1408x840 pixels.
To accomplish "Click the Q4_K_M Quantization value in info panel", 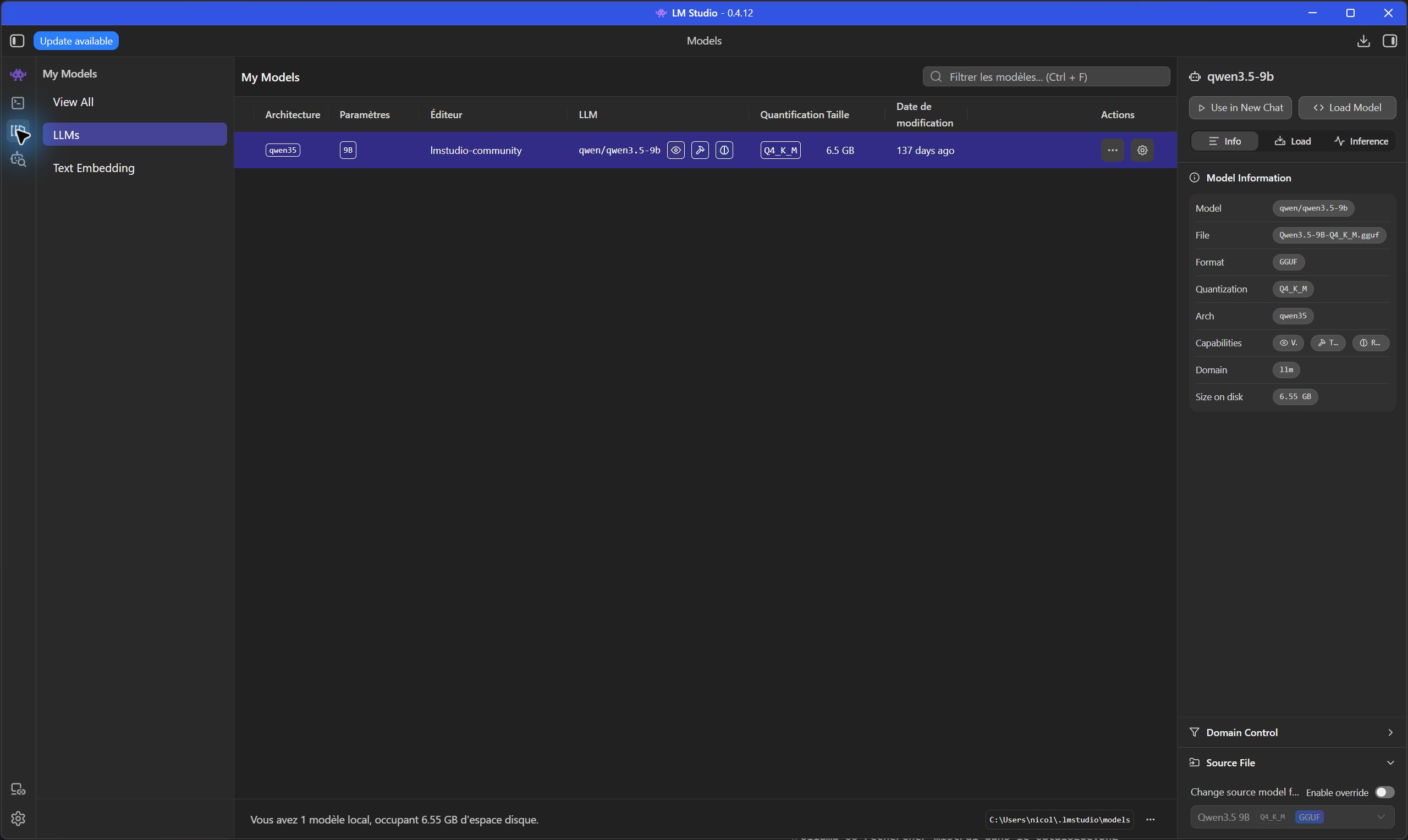I will (x=1293, y=289).
